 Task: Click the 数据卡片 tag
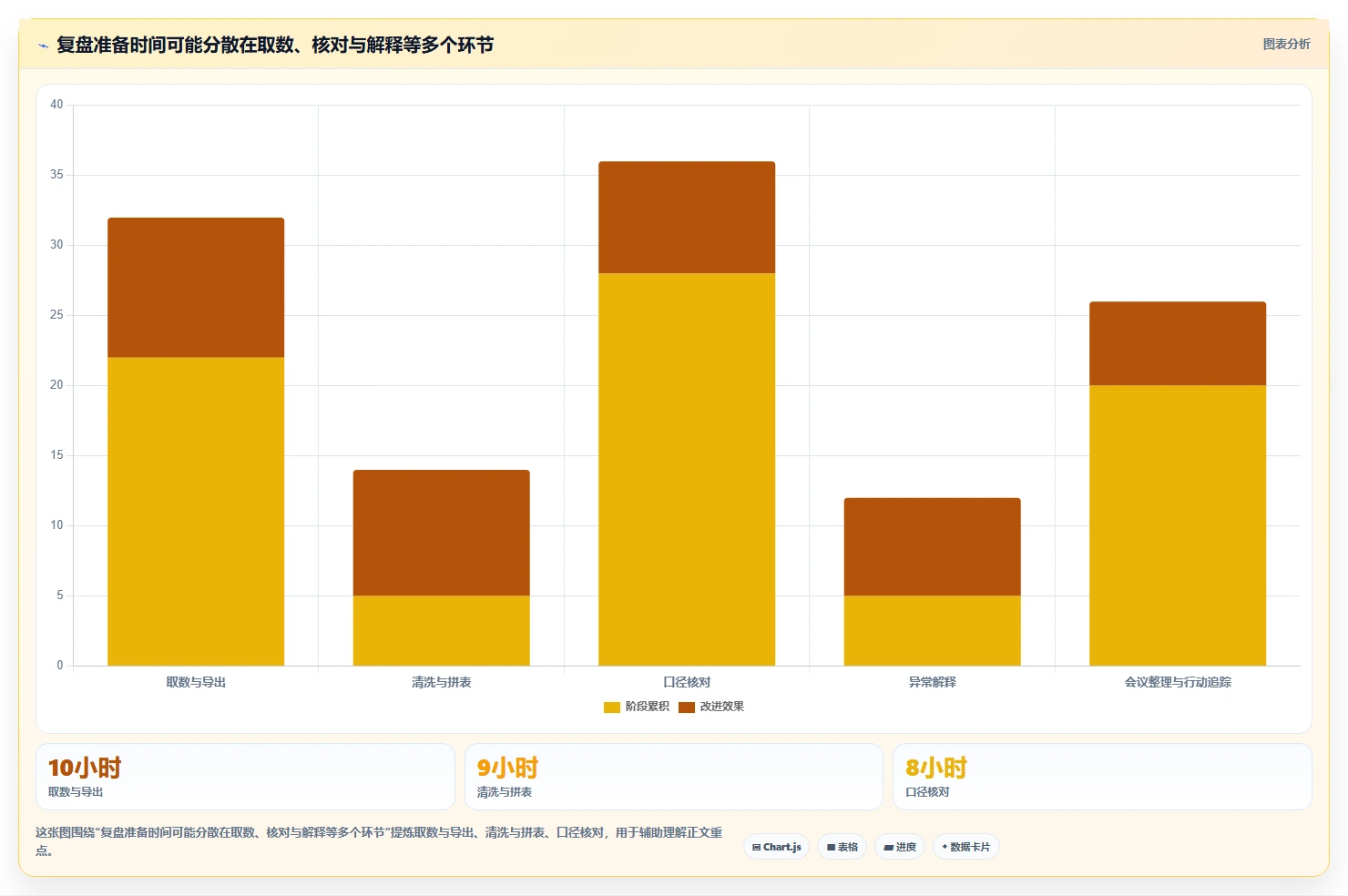(x=966, y=847)
